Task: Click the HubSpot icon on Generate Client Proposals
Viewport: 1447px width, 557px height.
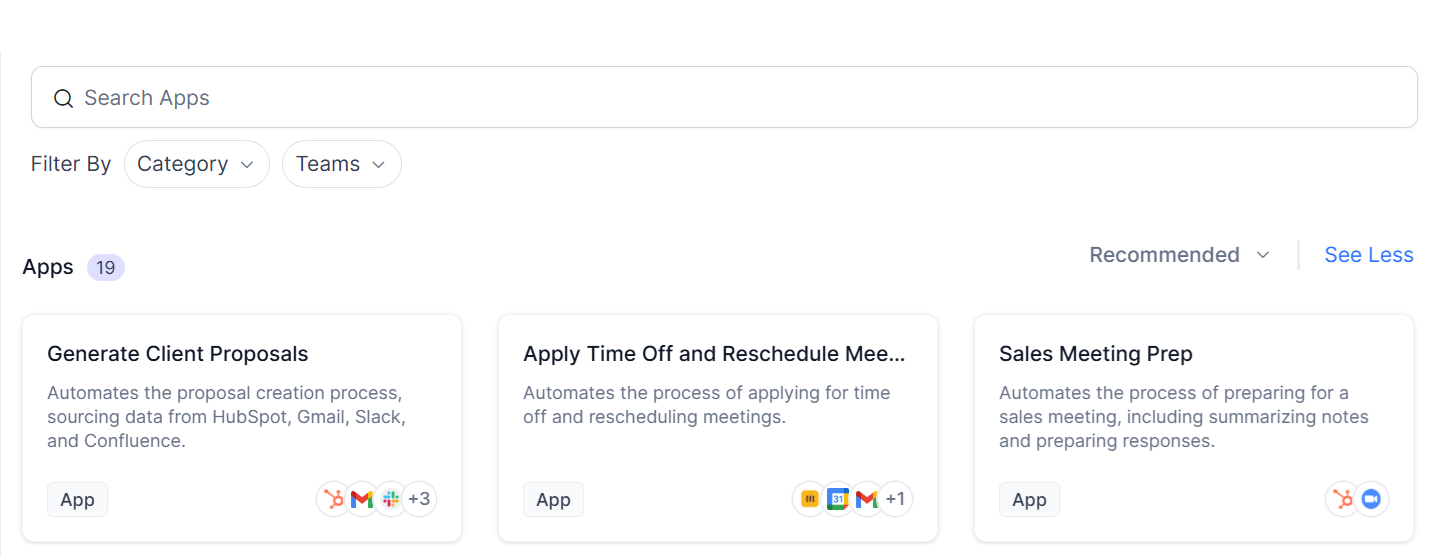Action: (333, 499)
